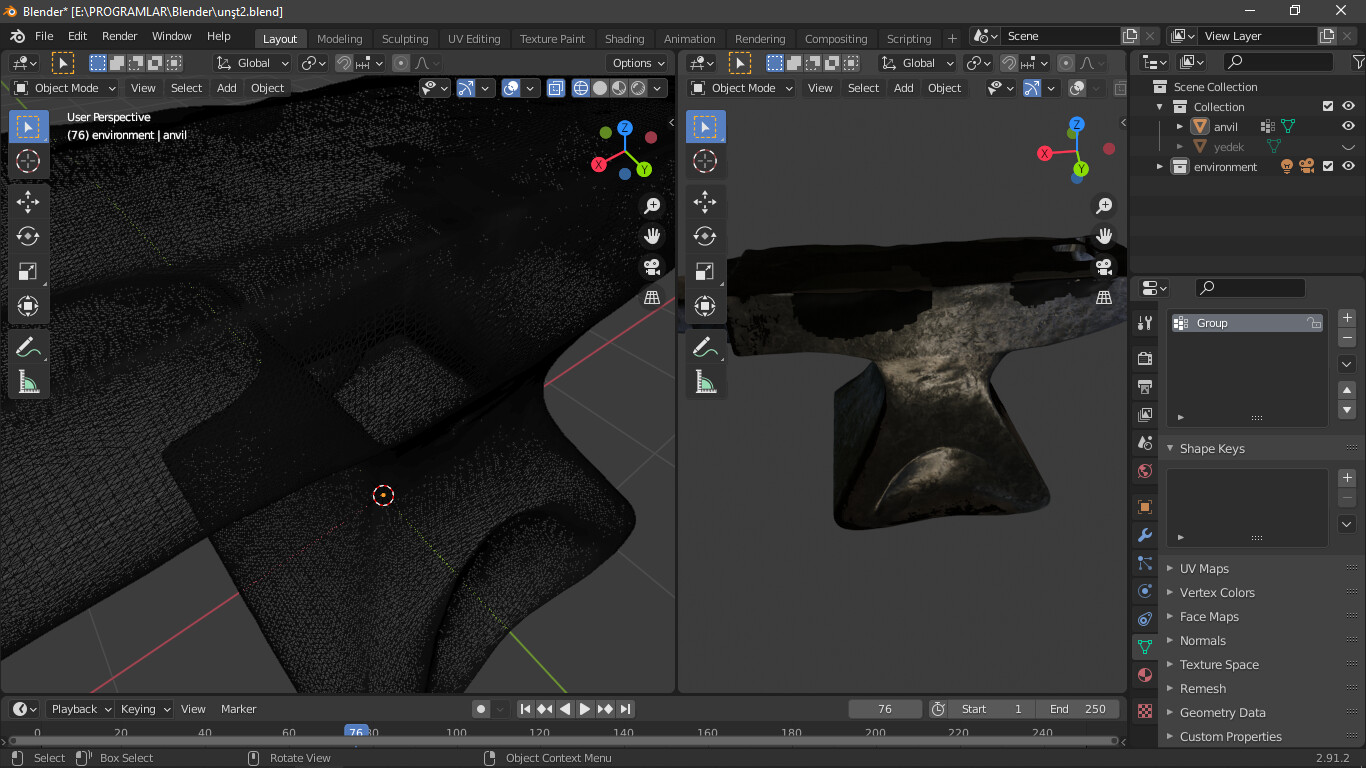Image resolution: width=1366 pixels, height=768 pixels.
Task: Click the Play animation button
Action: tap(585, 709)
